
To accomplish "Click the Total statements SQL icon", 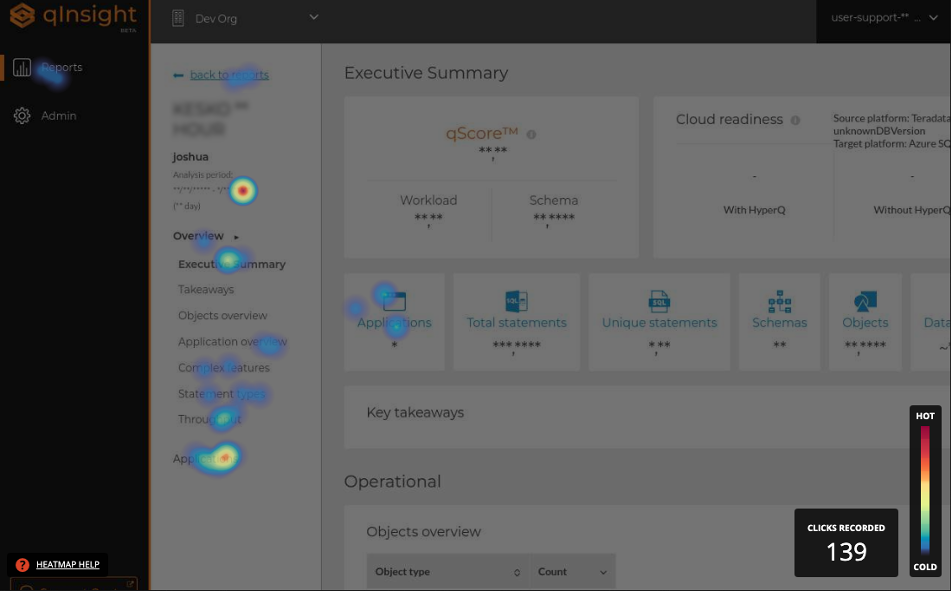I will pos(516,299).
